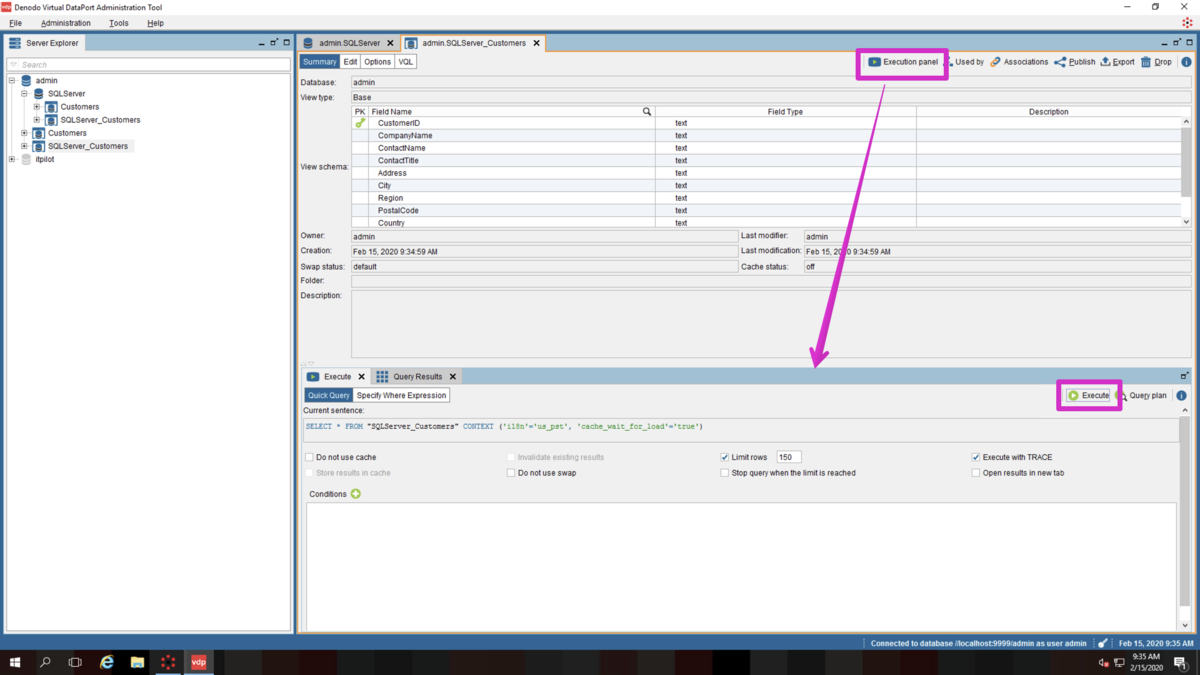Expand the itpilot tree node
Viewport: 1200px width, 675px height.
(12, 159)
